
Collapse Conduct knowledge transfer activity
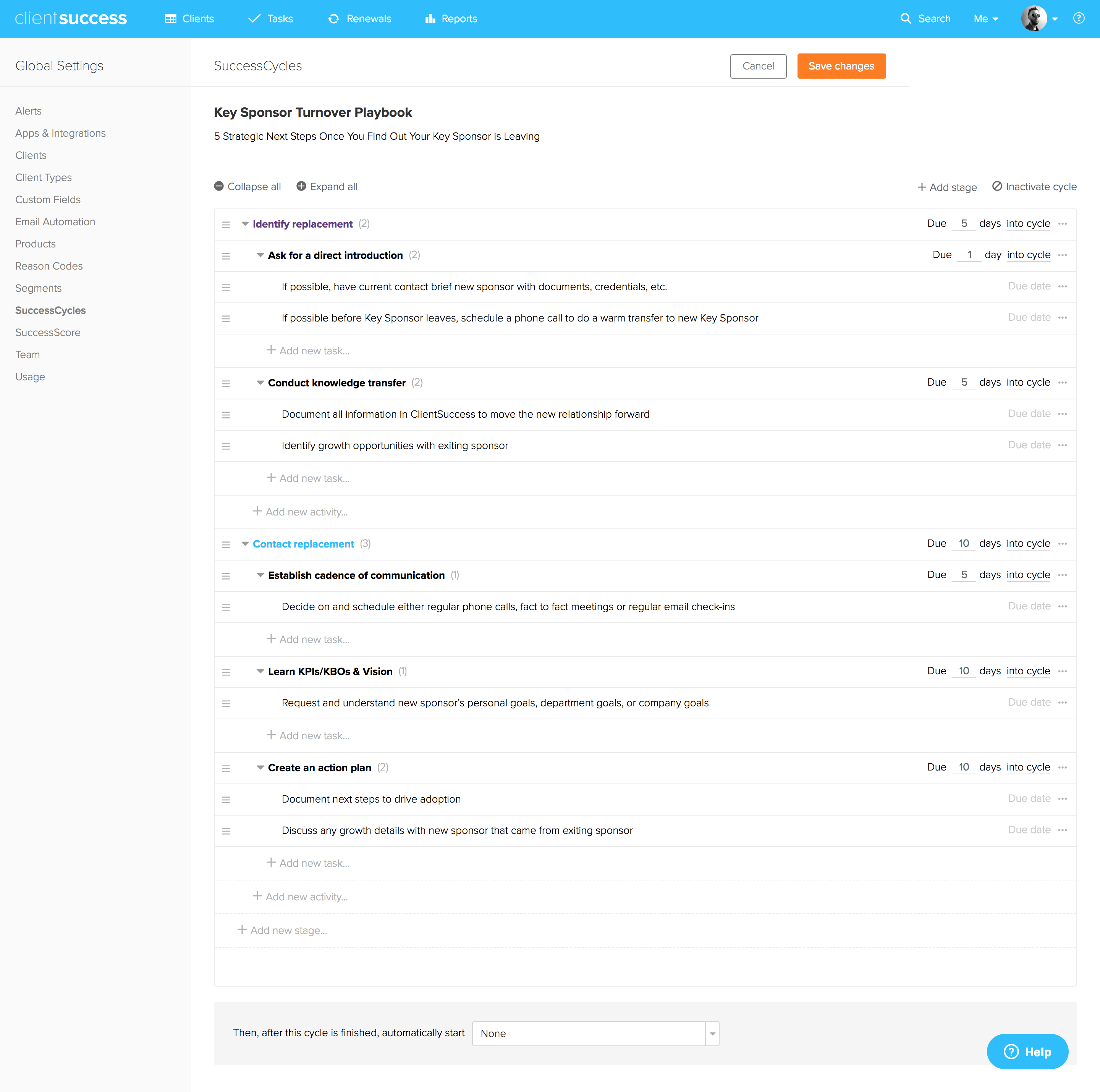(260, 383)
